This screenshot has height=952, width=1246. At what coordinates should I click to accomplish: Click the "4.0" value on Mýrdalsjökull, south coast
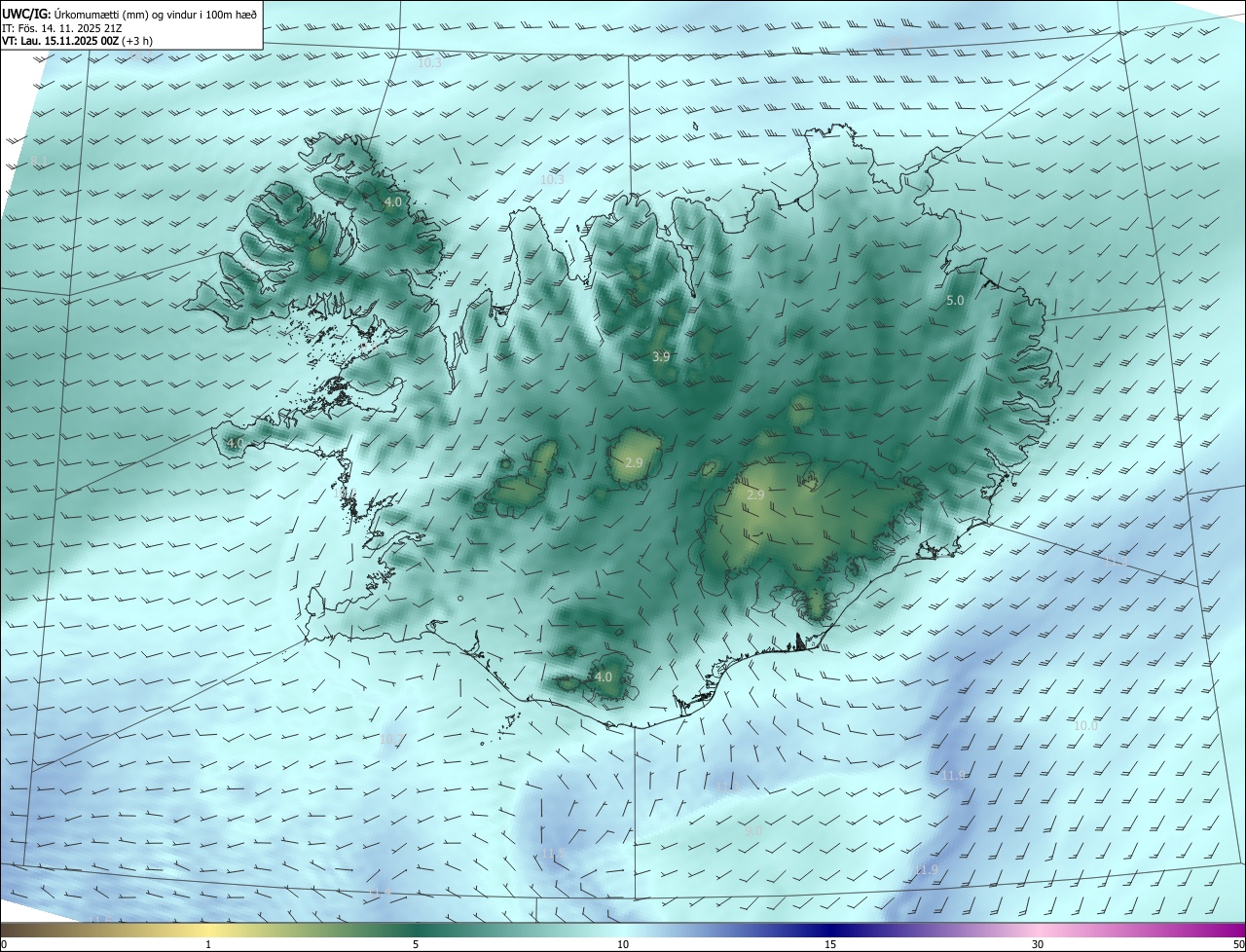[604, 677]
